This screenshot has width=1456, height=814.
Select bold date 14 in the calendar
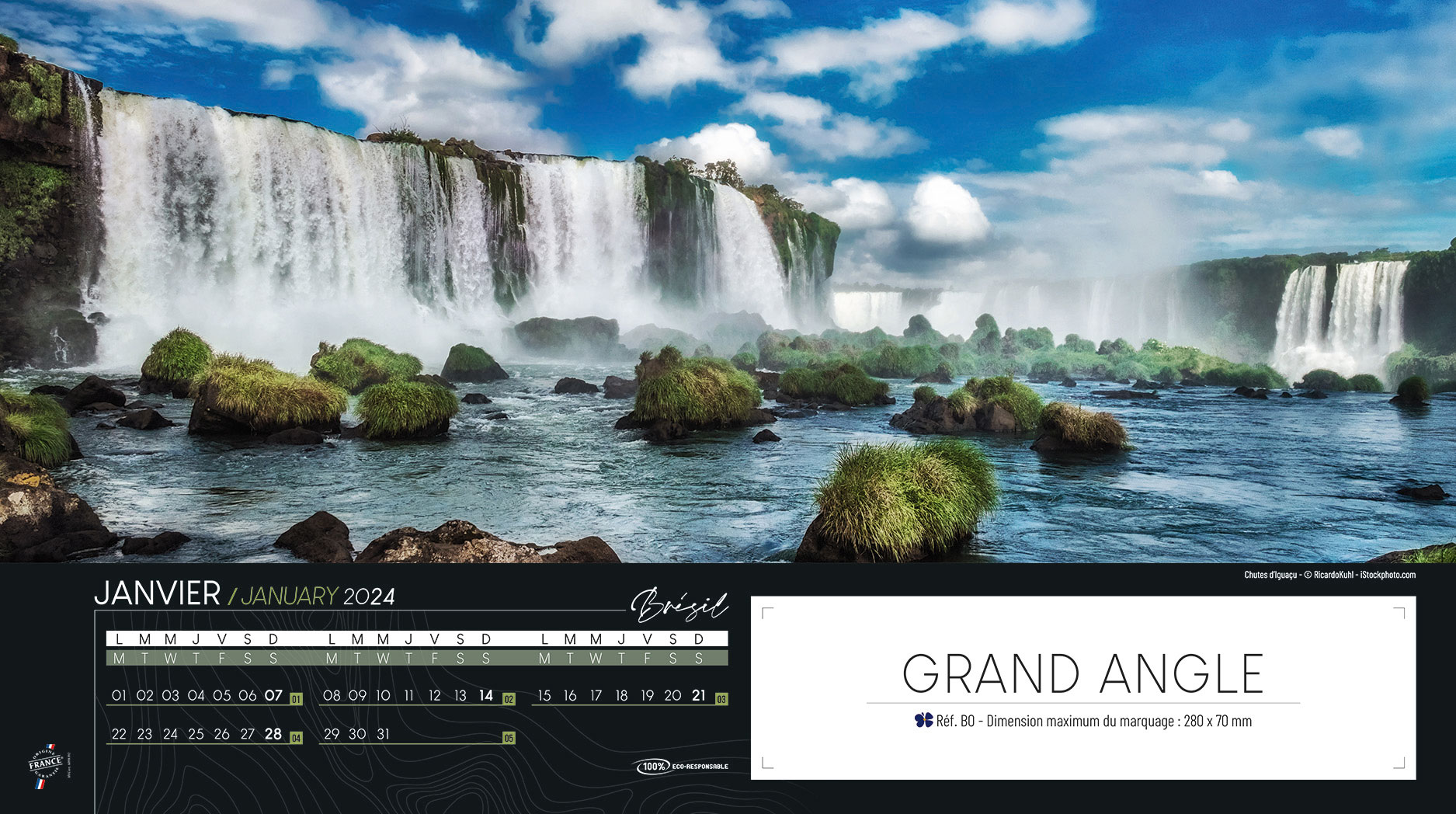(x=485, y=696)
